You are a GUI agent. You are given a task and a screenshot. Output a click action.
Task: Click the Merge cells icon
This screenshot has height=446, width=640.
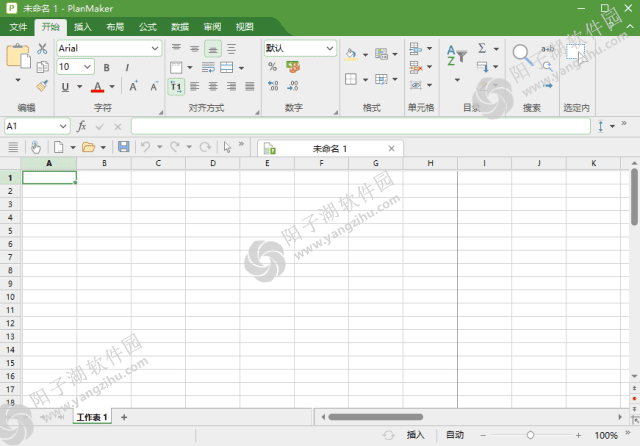pyautogui.click(x=227, y=67)
